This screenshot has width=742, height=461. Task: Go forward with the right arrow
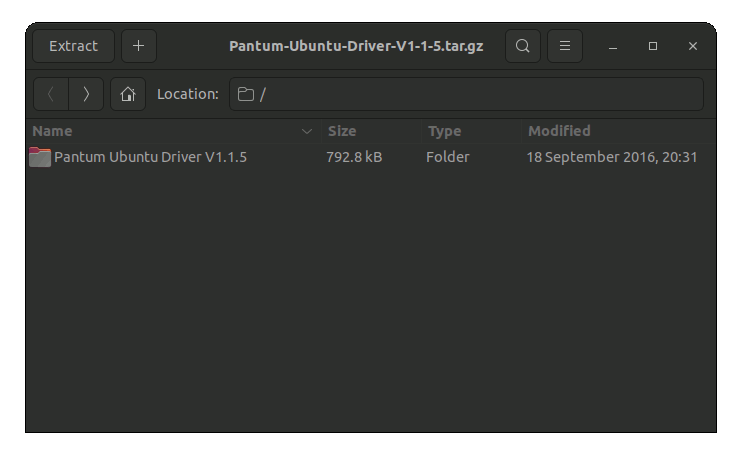(86, 94)
